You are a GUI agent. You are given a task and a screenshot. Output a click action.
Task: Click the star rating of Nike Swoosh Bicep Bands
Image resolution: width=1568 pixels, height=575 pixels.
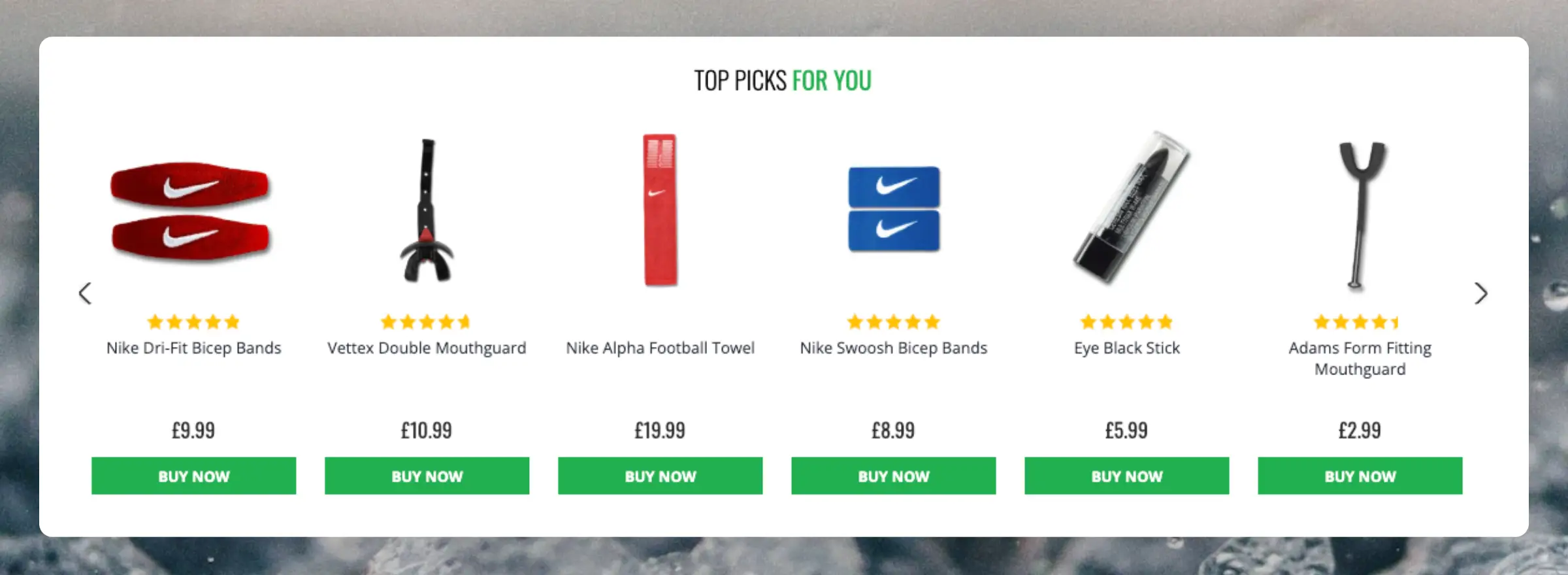(893, 322)
